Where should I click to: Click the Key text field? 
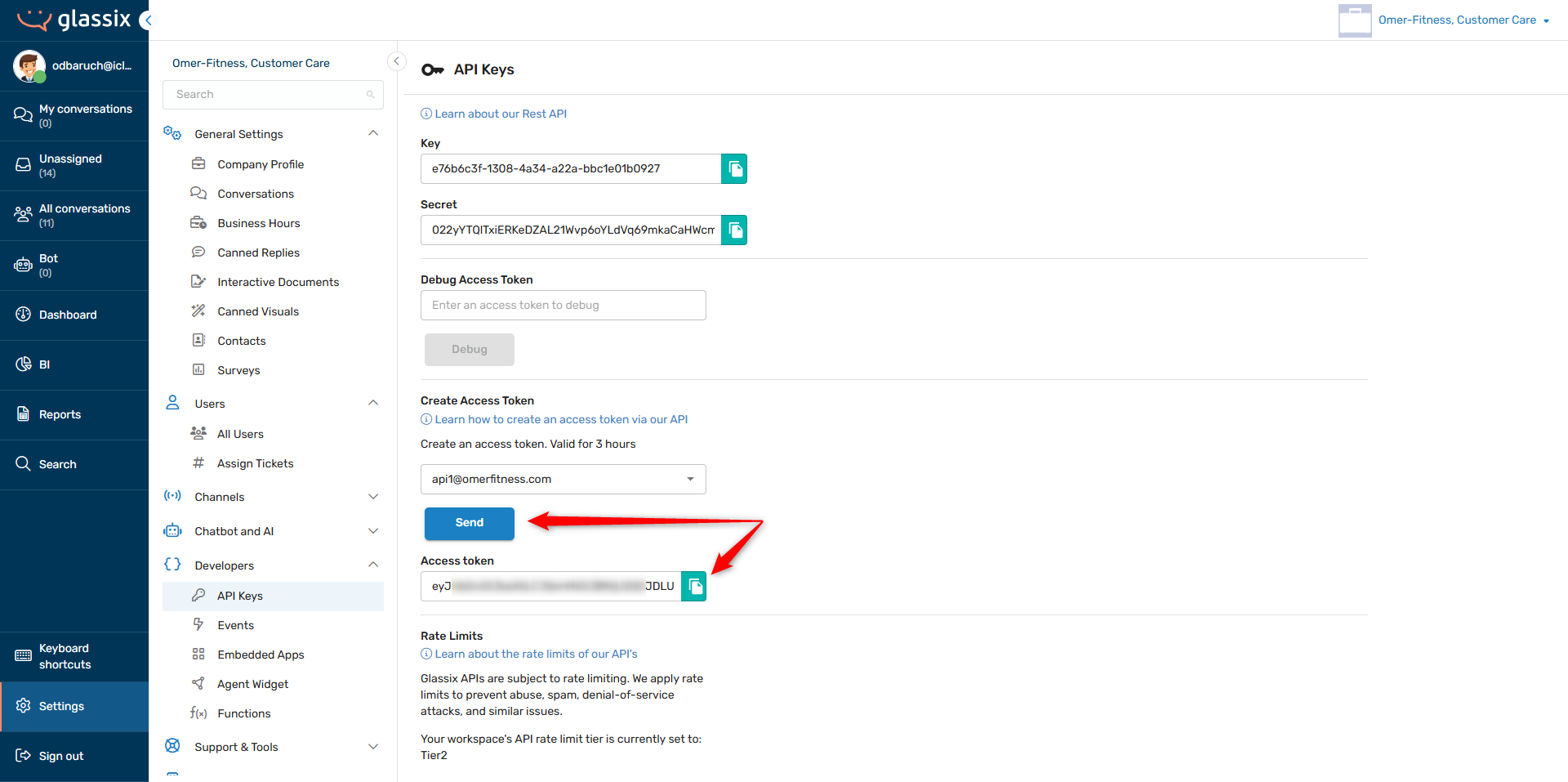click(x=572, y=169)
